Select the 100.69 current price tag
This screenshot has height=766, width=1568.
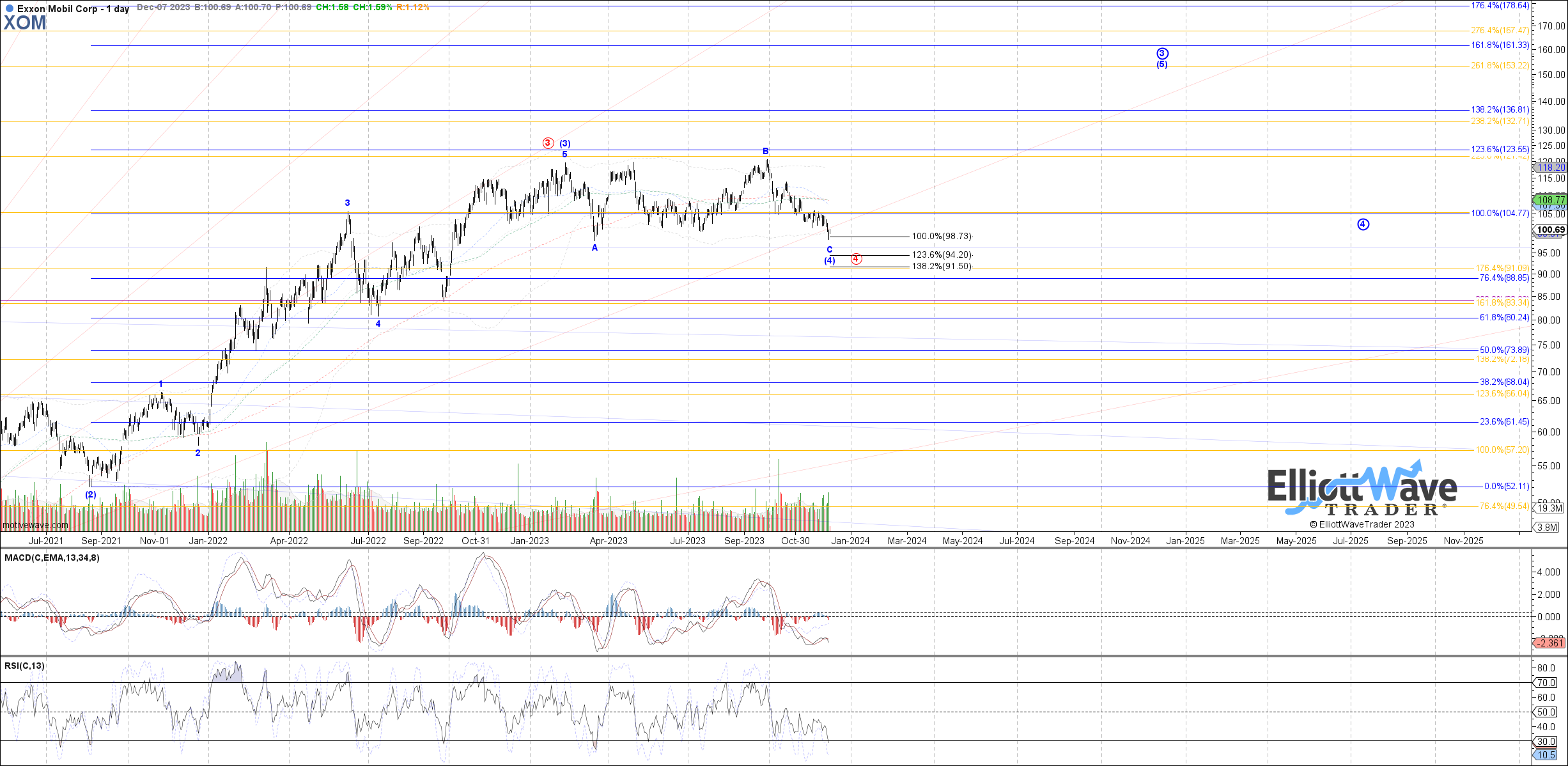1551,230
